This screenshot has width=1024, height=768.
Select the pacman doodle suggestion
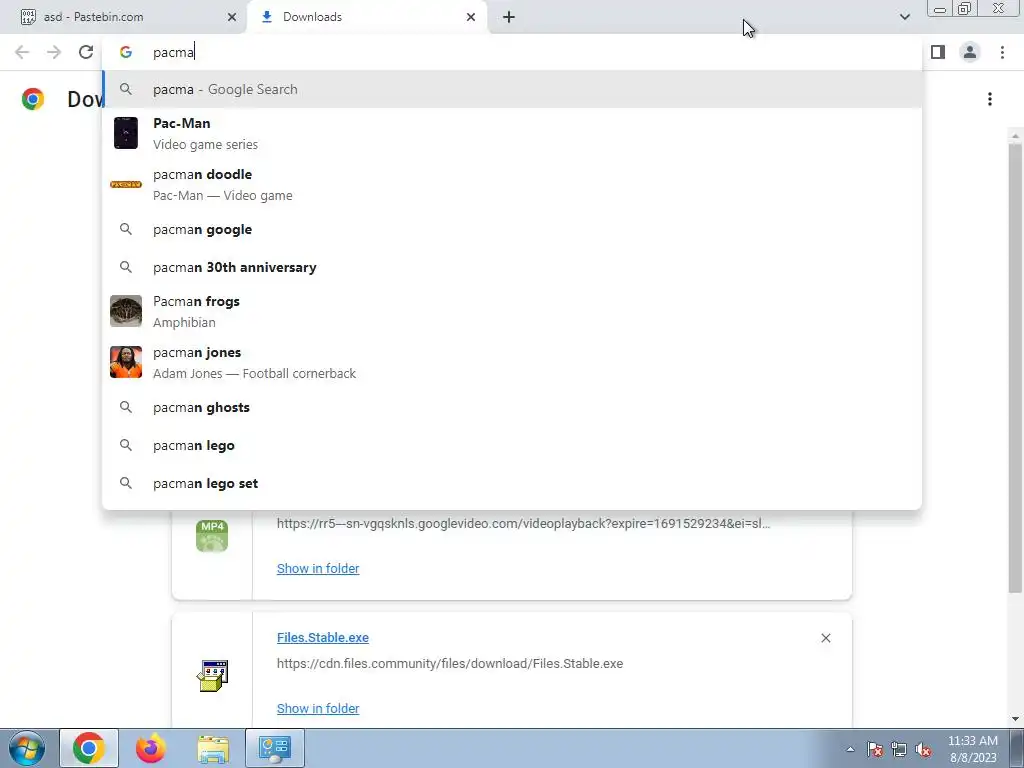tap(513, 185)
